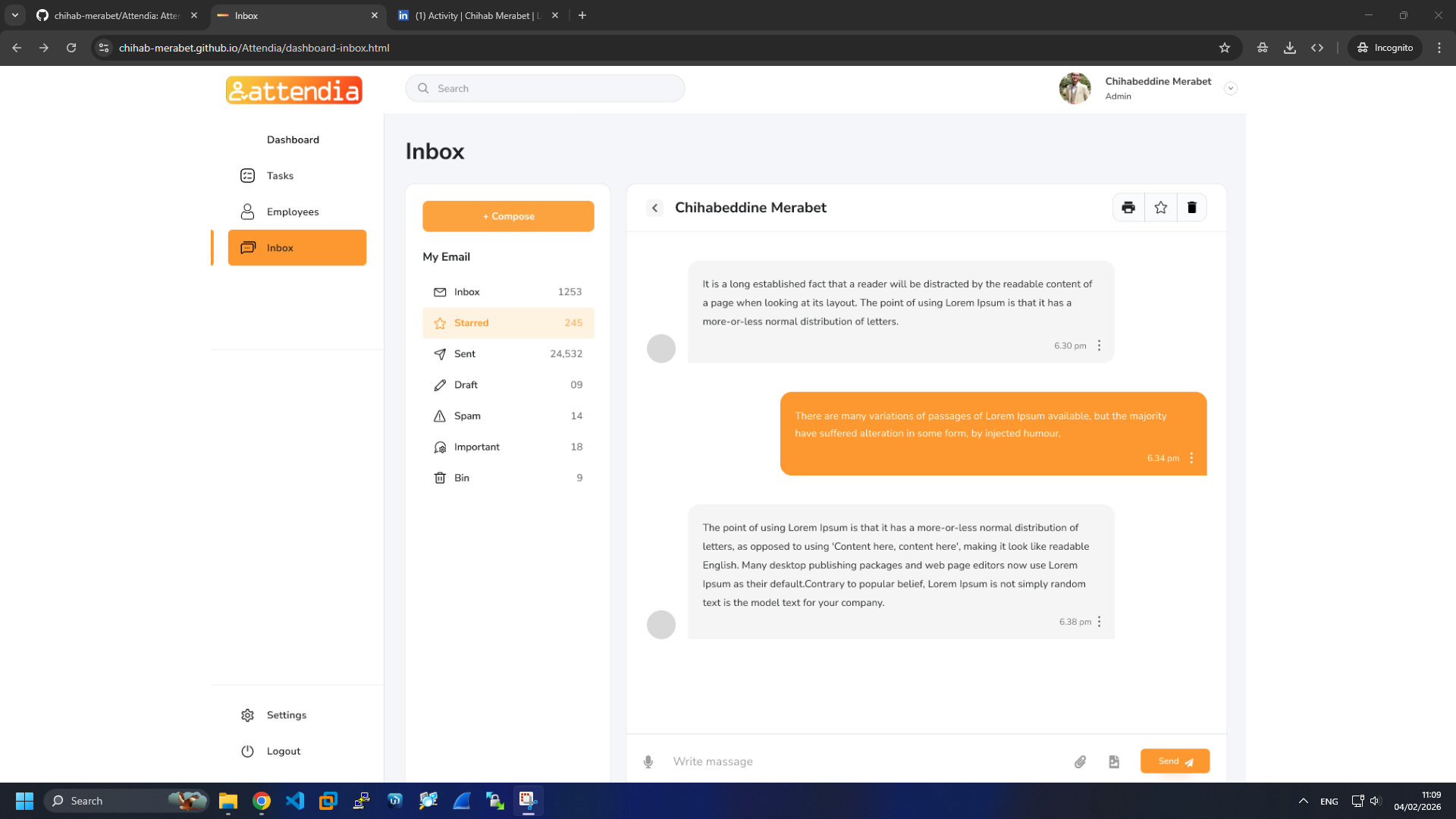Star this conversation
Viewport: 1456px width, 819px height.
pos(1159,207)
